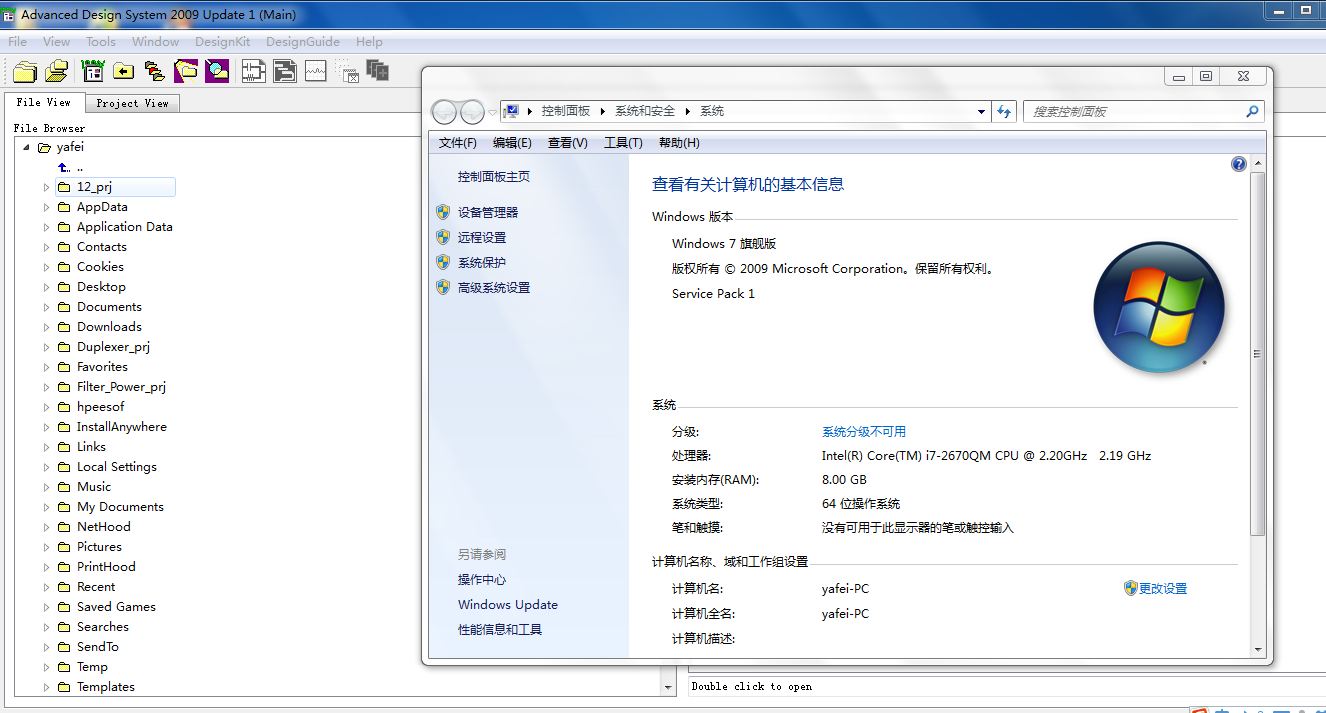Image resolution: width=1326 pixels, height=713 pixels.
Task: Click the Control Panel vertical scrollbar thumb
Action: click(x=1258, y=354)
